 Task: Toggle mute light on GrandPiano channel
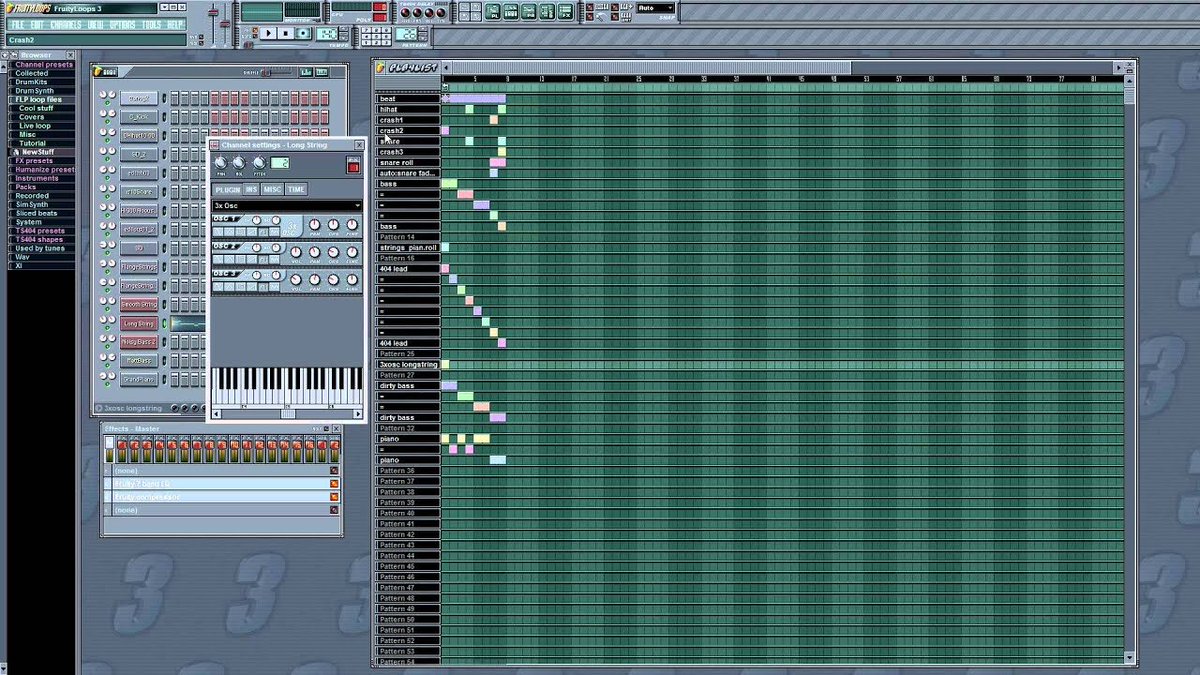[x=107, y=385]
